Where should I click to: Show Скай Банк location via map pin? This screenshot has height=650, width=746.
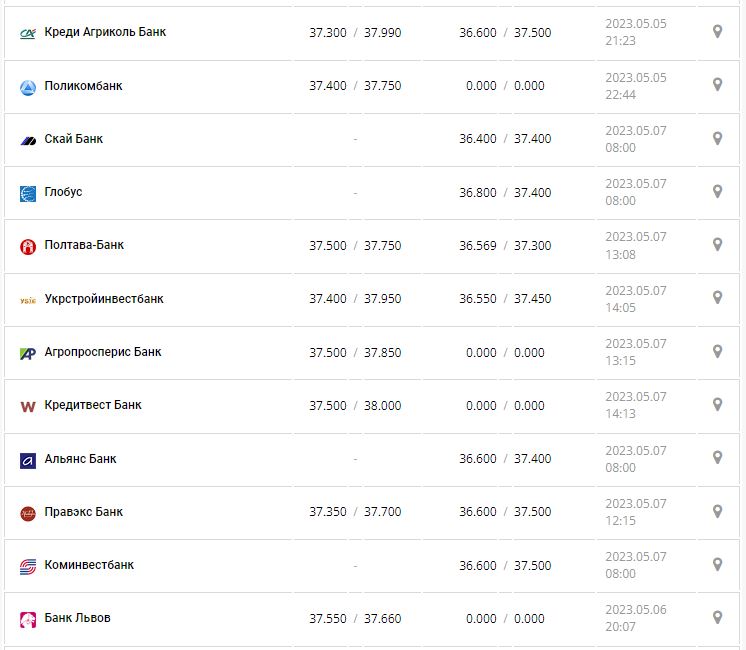[717, 138]
